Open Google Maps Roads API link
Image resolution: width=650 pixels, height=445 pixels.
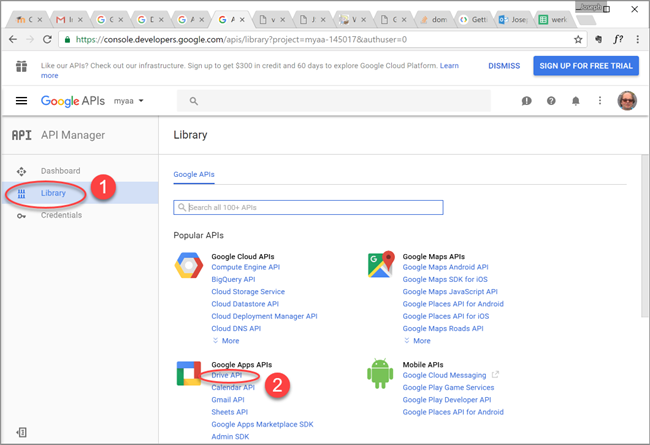443,328
